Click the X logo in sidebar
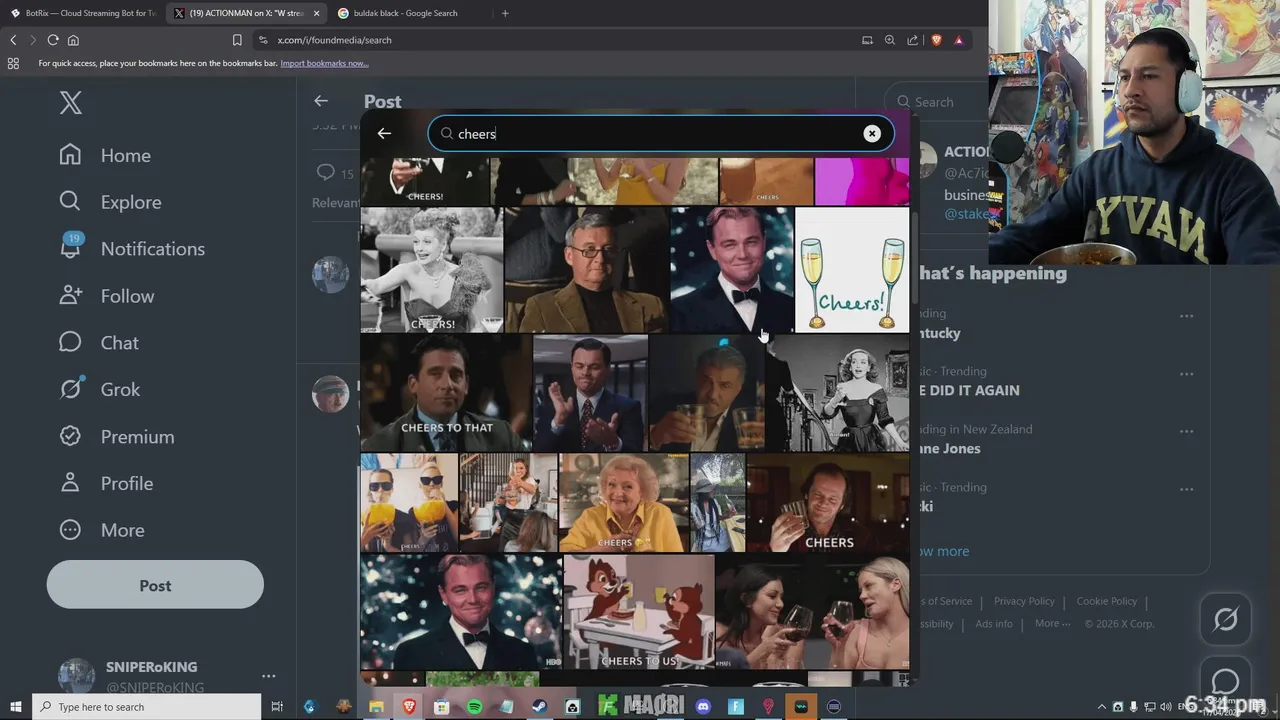Viewport: 1280px width, 720px height. pos(70,102)
